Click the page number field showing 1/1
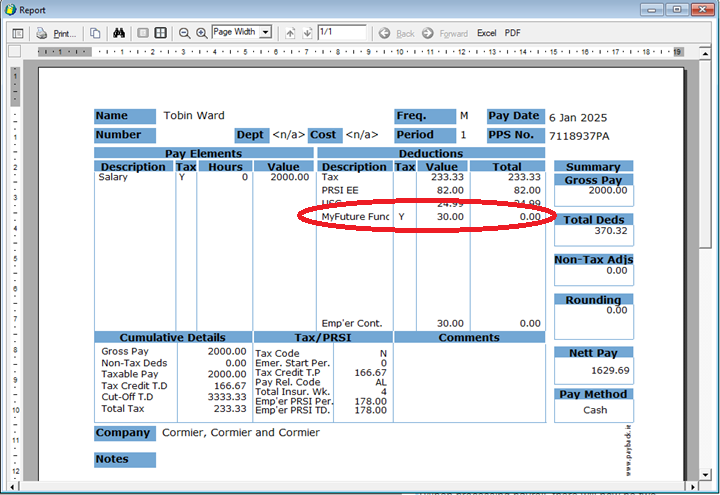The image size is (720, 495). coord(341,32)
